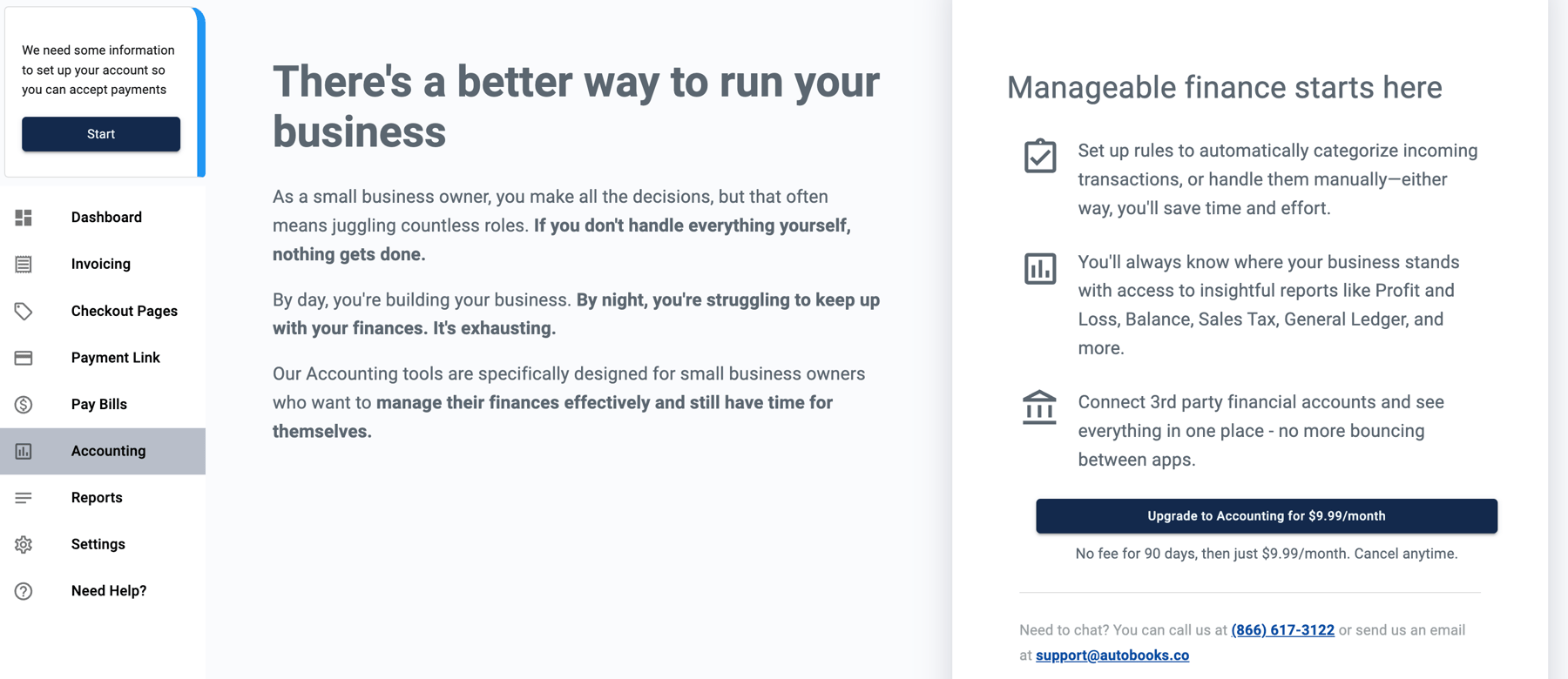Click the Need Help question mark icon

click(24, 591)
